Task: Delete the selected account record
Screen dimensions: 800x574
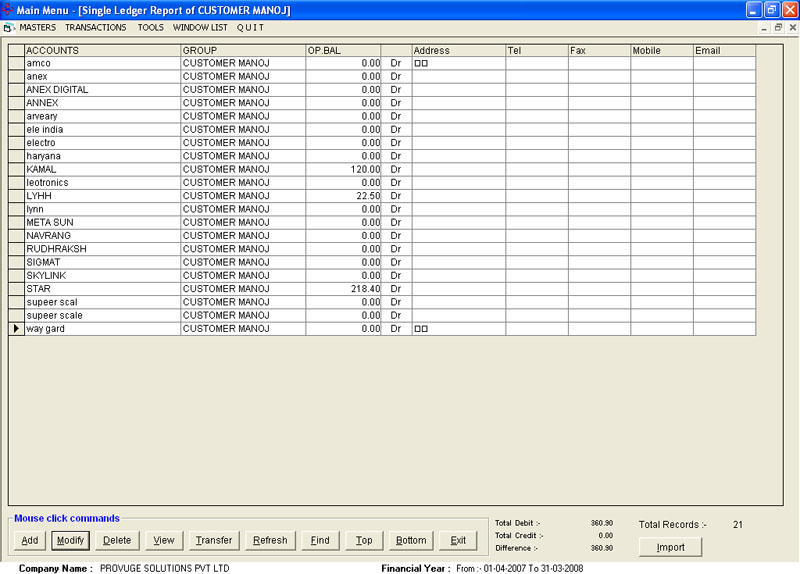Action: tap(117, 541)
